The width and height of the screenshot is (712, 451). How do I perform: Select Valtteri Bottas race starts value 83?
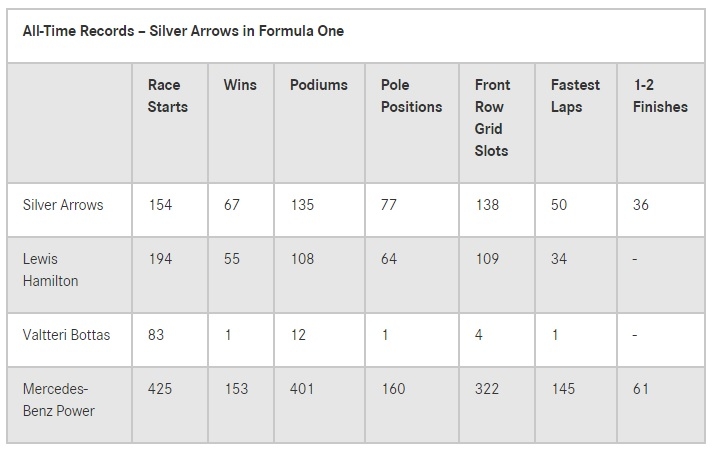pyautogui.click(x=156, y=335)
